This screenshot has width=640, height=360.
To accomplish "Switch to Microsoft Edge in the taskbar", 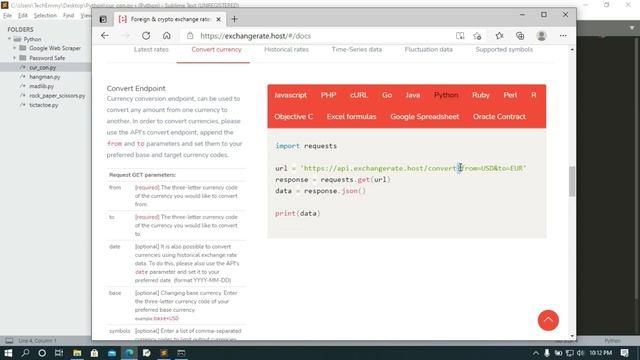I will tap(129, 353).
